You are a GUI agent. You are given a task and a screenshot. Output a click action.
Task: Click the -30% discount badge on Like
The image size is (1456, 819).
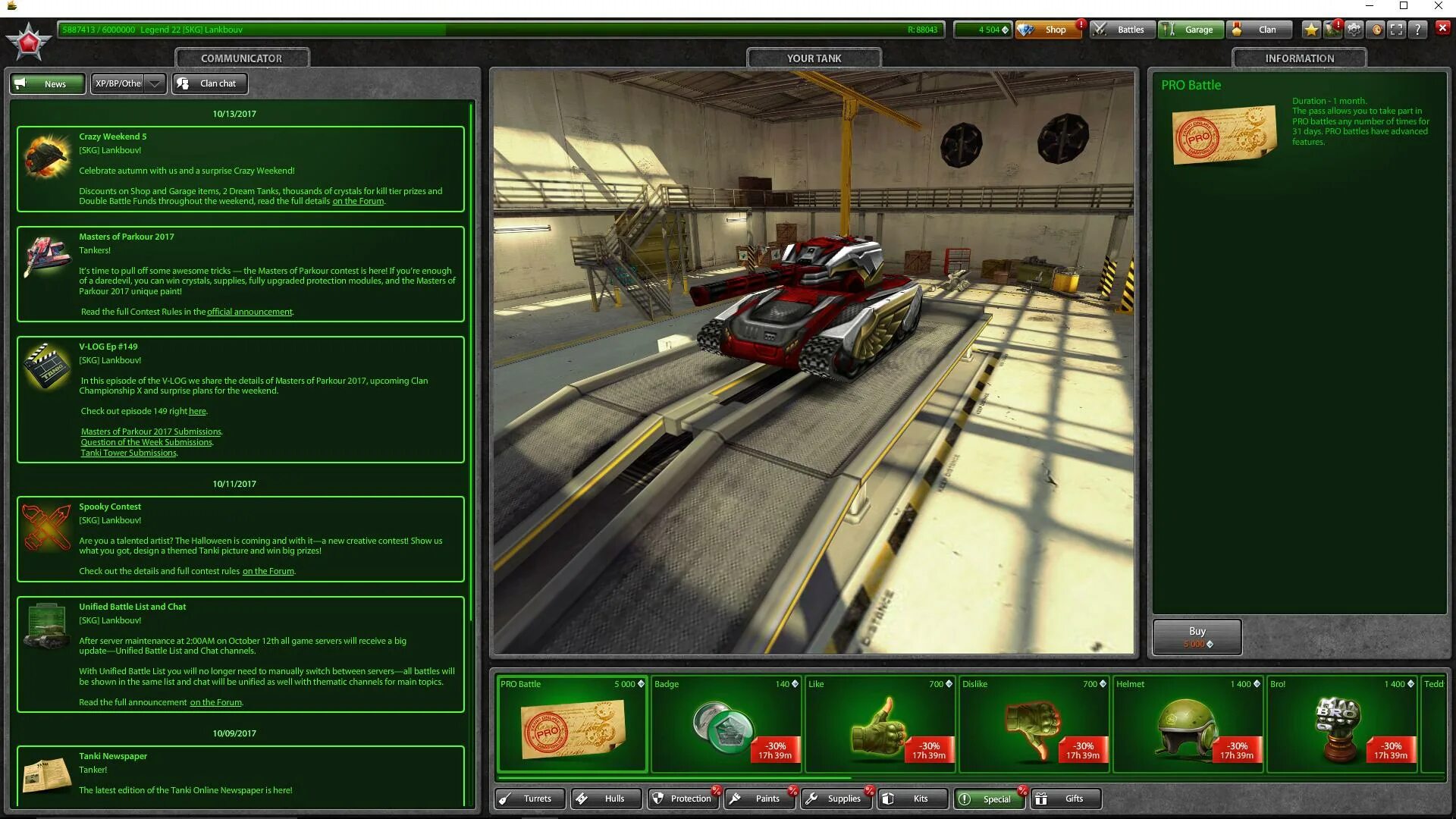click(929, 750)
